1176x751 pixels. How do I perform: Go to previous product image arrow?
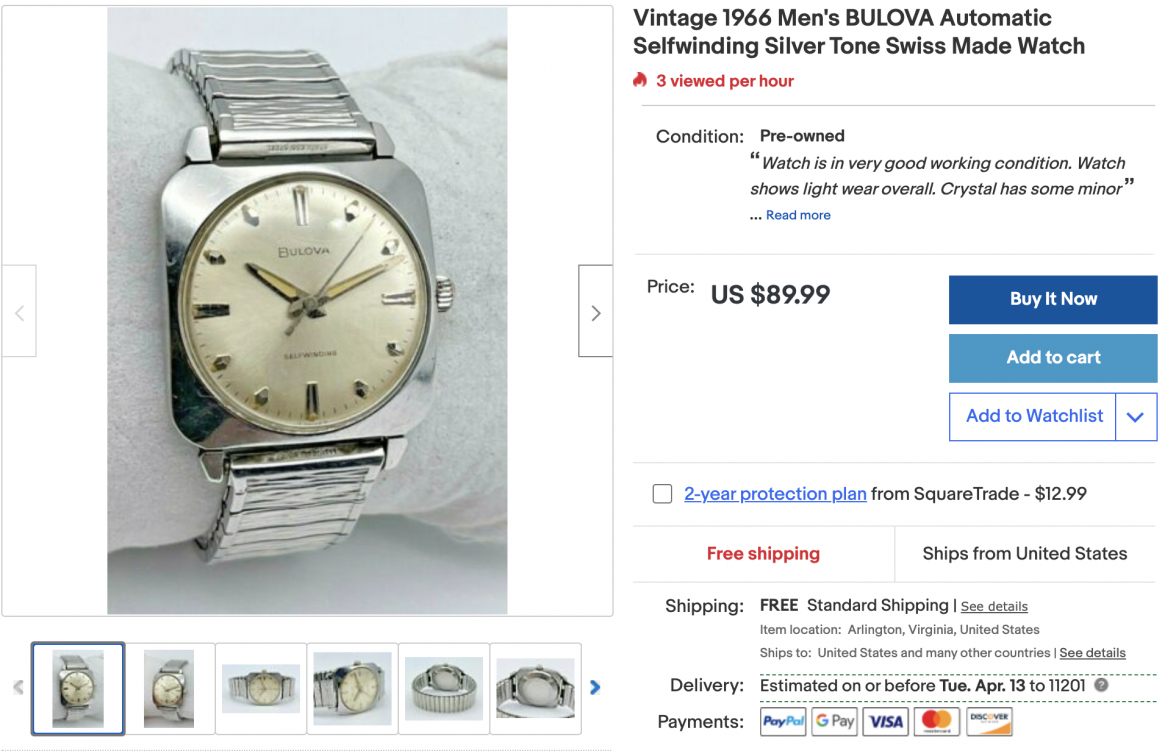tap(20, 311)
